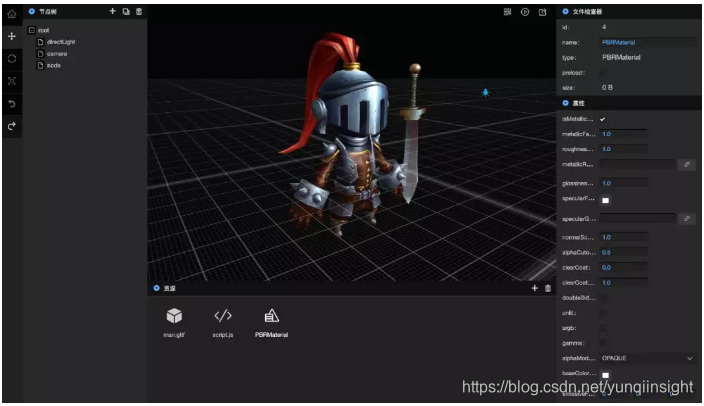This screenshot has height=406, width=704.
Task: Click the type value PBRMaterial text
Action: [621, 57]
